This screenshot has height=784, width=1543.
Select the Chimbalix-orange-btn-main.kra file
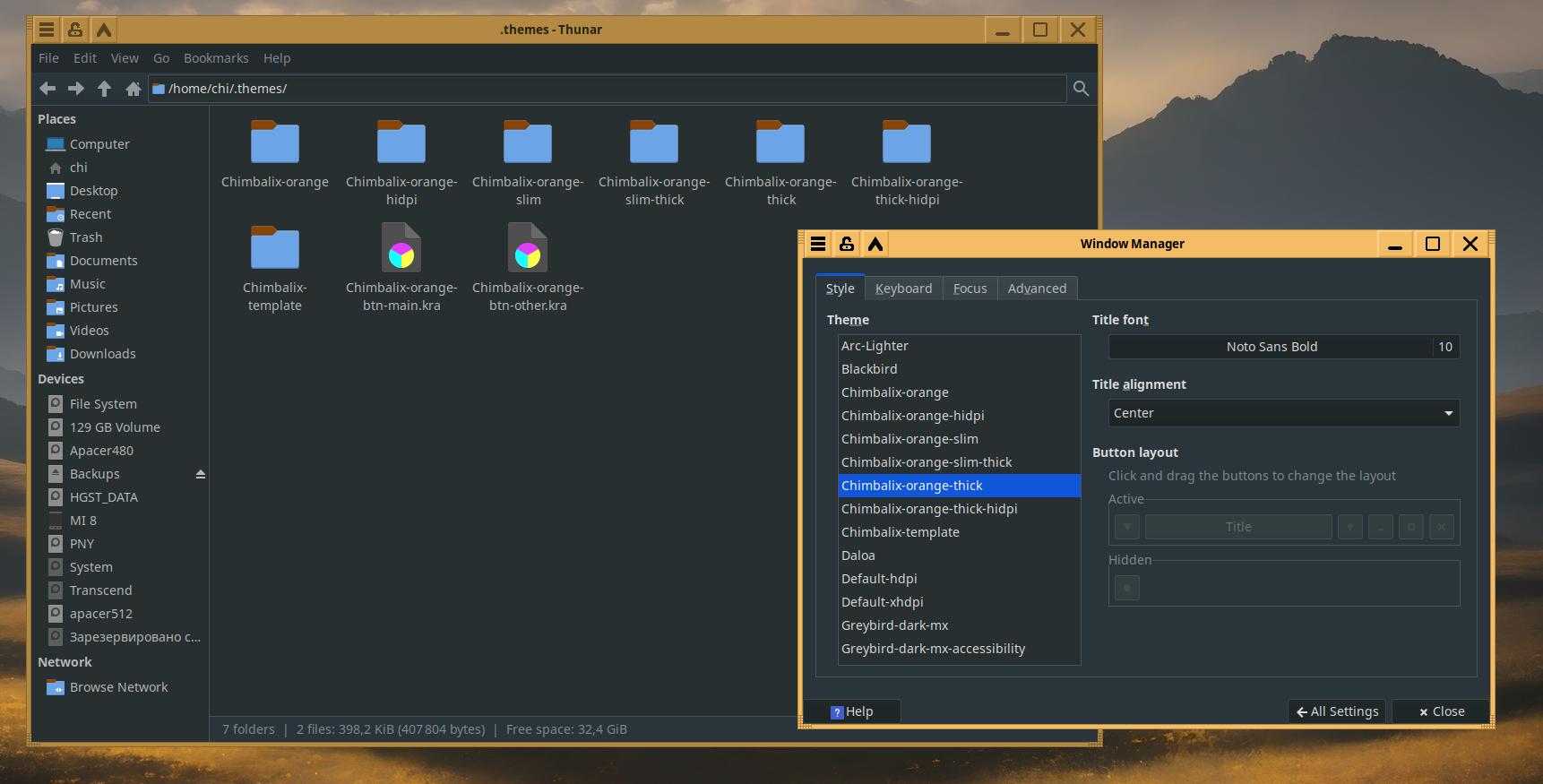click(x=401, y=269)
